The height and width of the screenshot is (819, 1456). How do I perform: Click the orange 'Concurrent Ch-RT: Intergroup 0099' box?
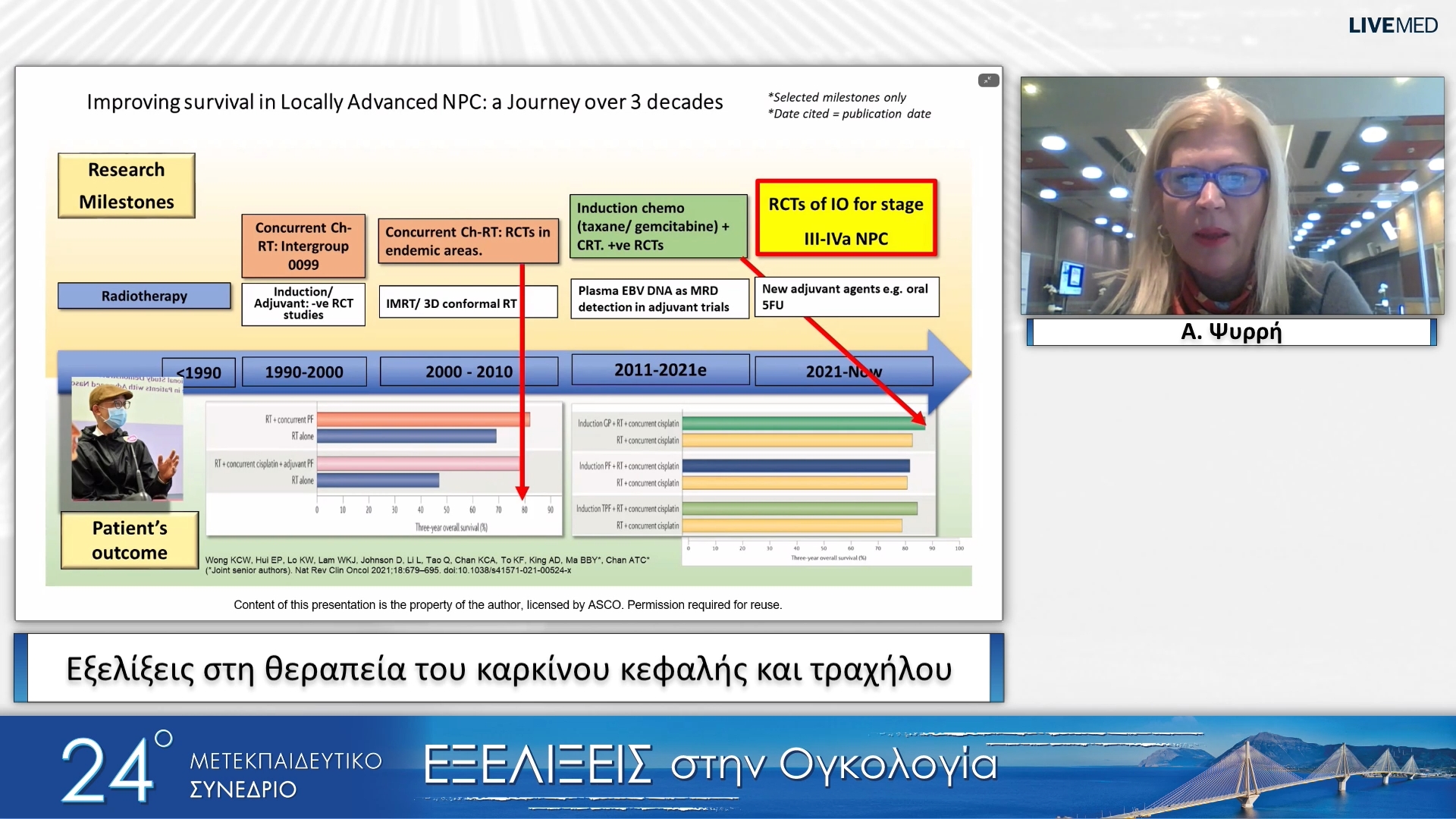[303, 246]
